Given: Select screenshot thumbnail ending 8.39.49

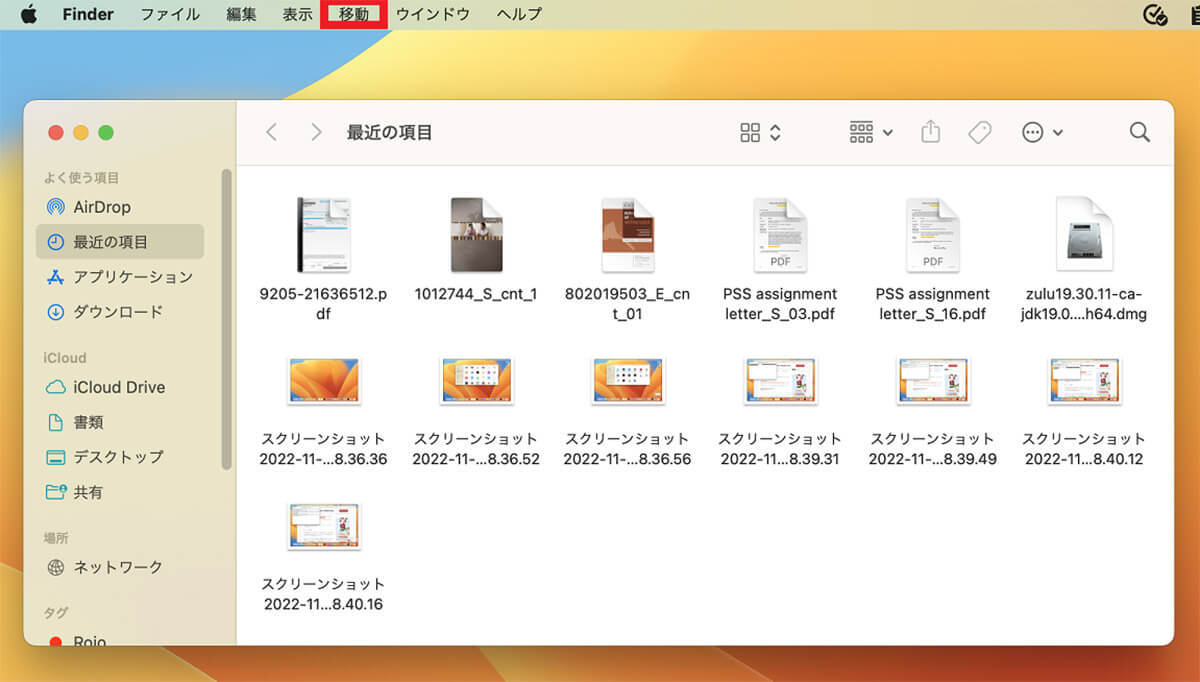Looking at the screenshot, I should [932, 381].
